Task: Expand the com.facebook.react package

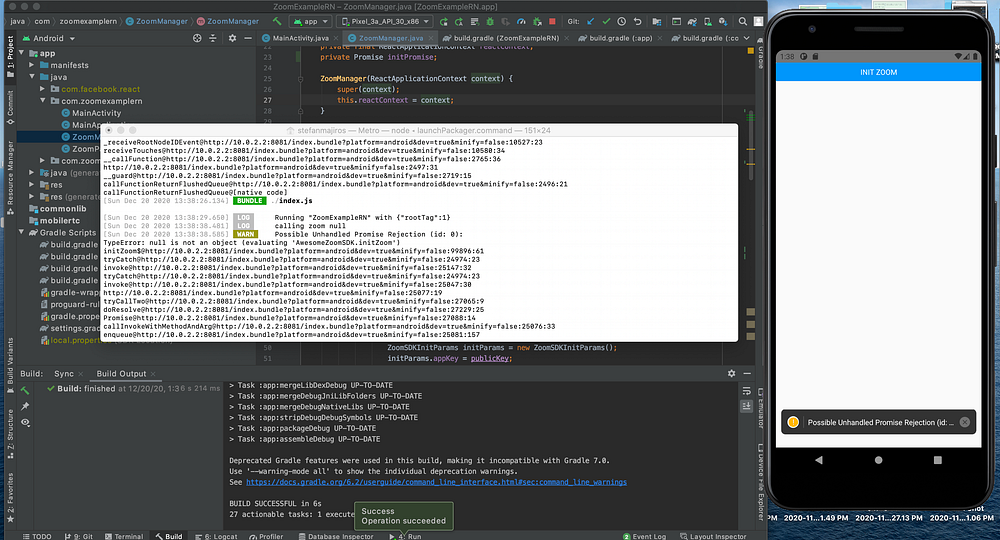Action: coord(42,89)
